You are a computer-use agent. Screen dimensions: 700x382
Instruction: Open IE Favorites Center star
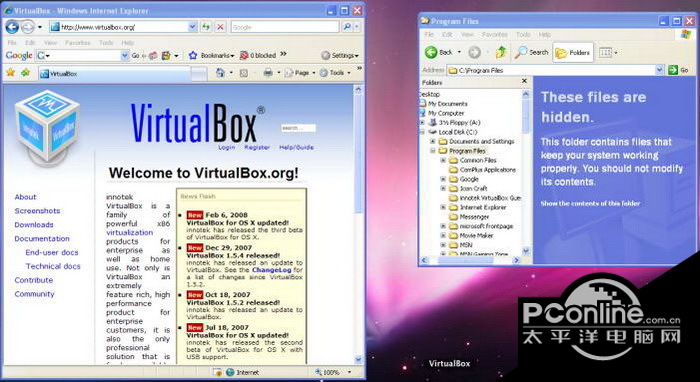(x=10, y=72)
